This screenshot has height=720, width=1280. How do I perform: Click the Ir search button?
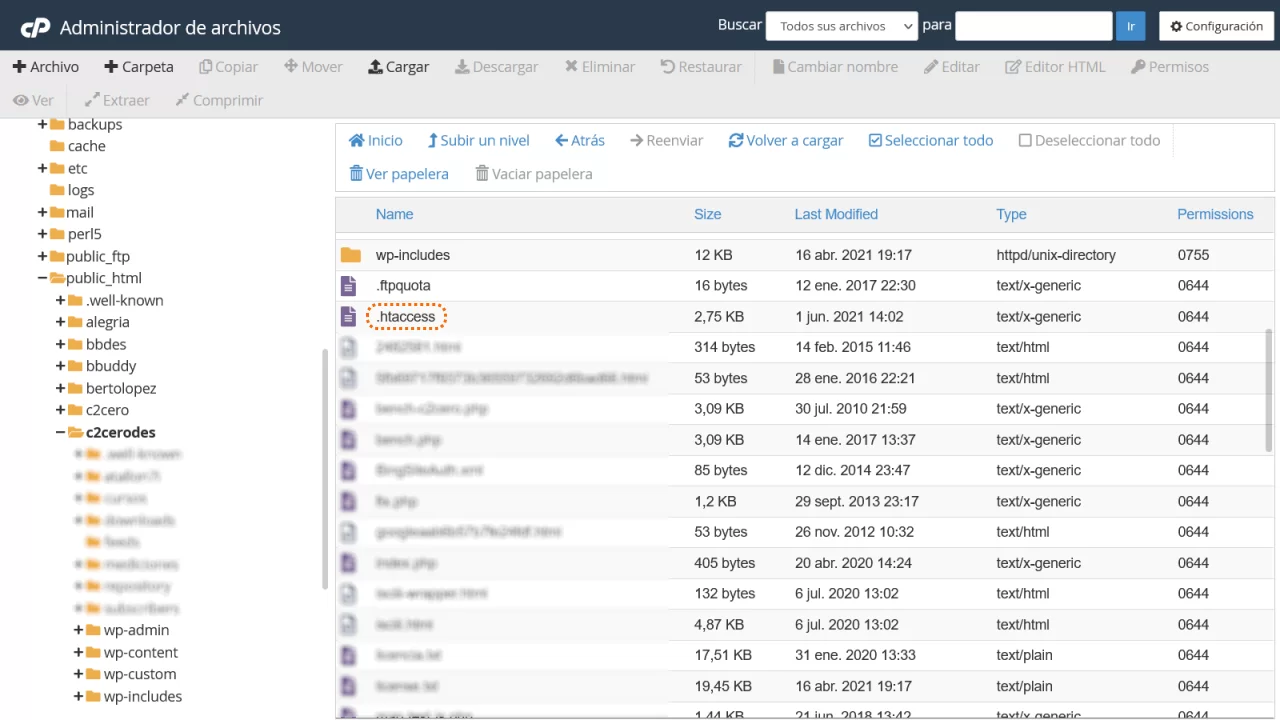pyautogui.click(x=1131, y=26)
